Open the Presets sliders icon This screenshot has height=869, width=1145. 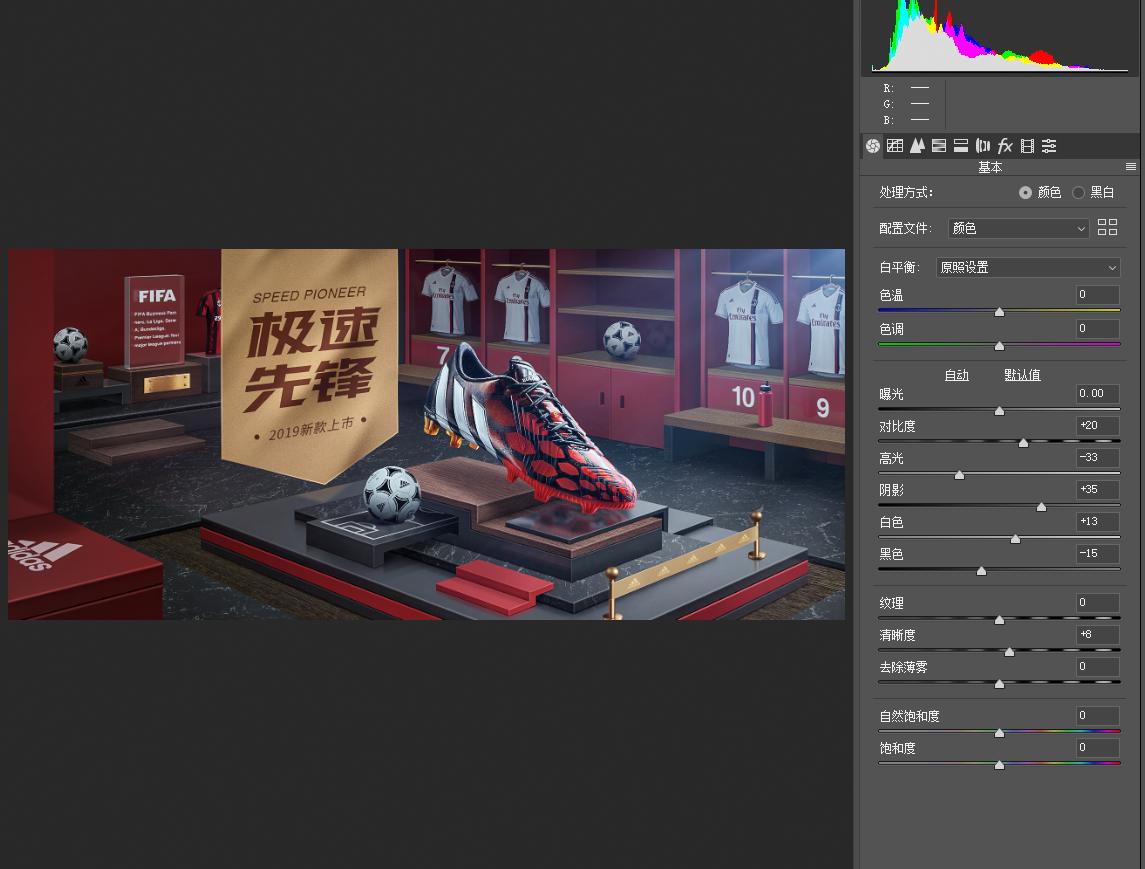1049,146
